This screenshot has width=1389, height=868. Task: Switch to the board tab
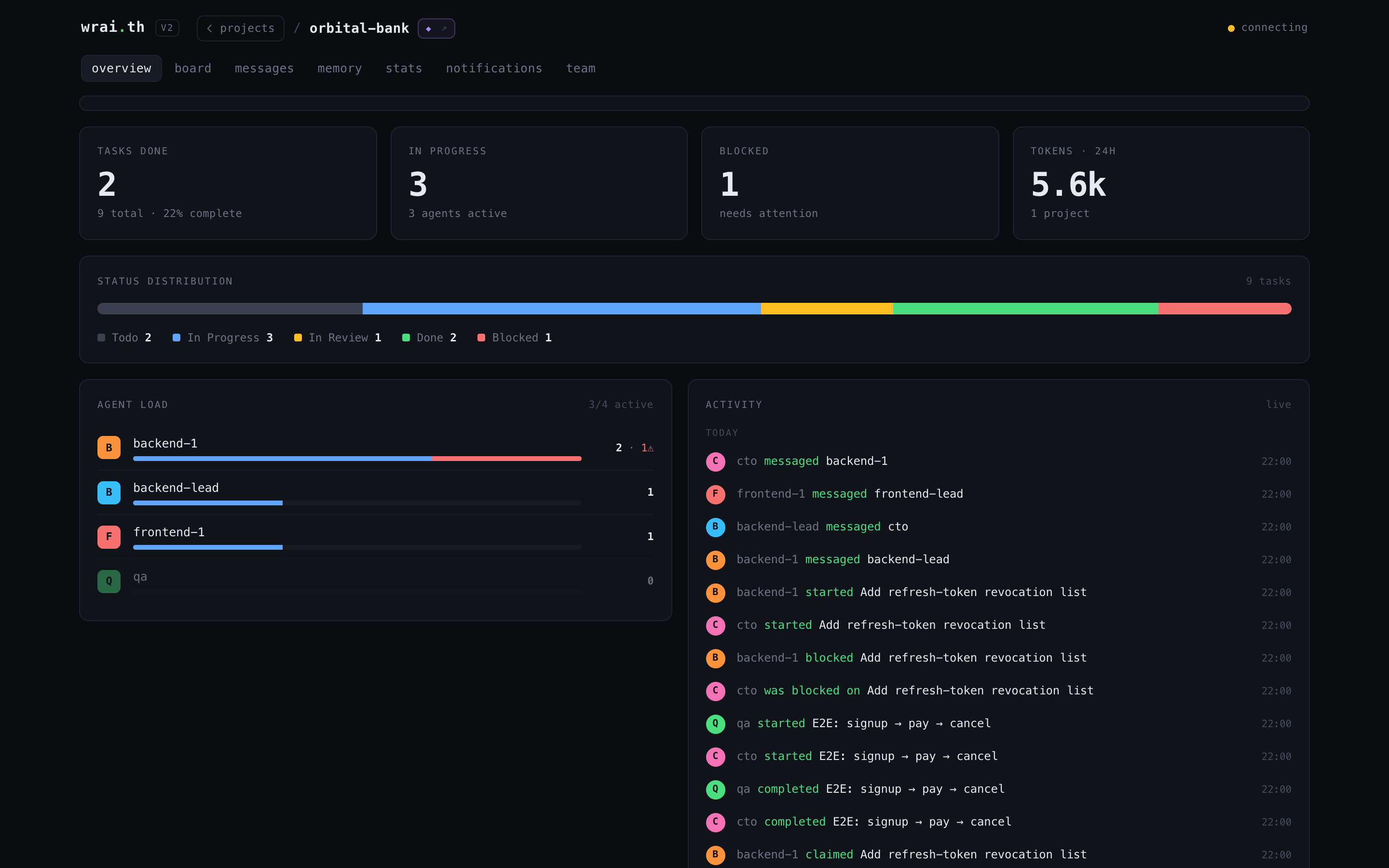193,68
